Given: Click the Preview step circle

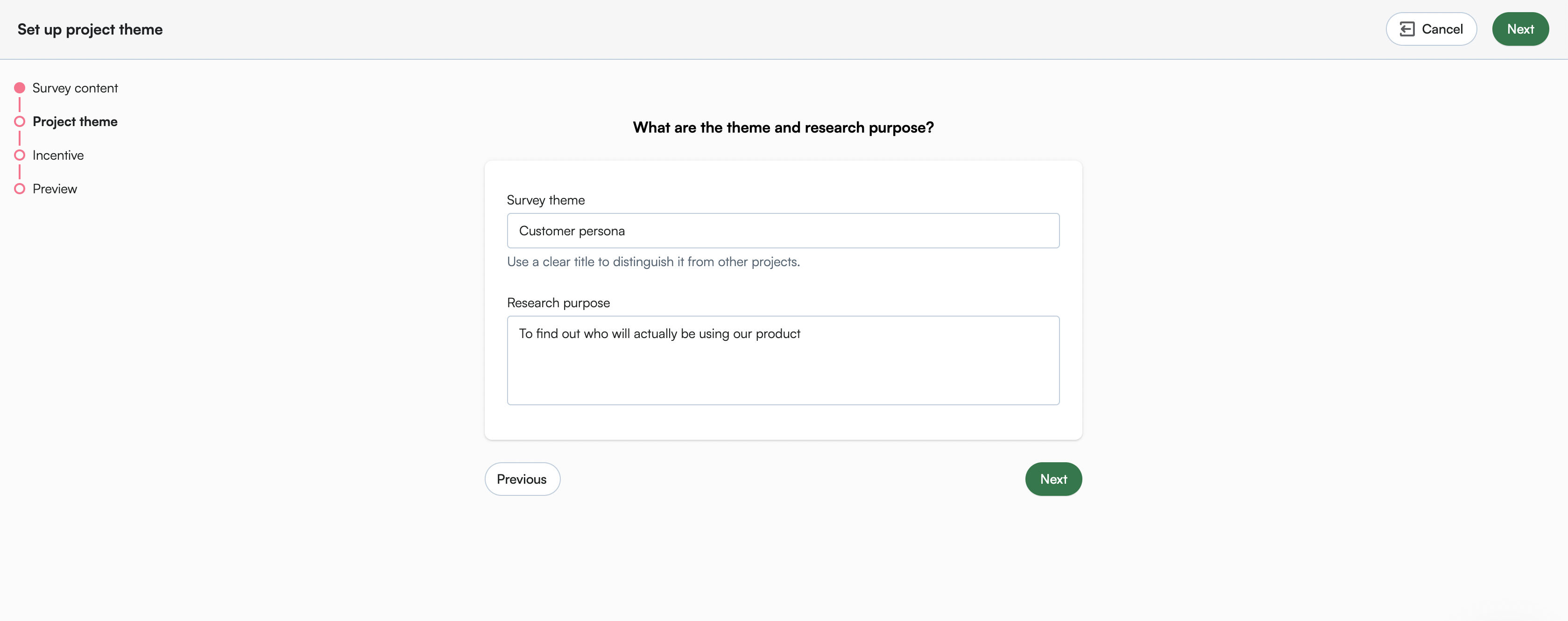Looking at the screenshot, I should 20,189.
